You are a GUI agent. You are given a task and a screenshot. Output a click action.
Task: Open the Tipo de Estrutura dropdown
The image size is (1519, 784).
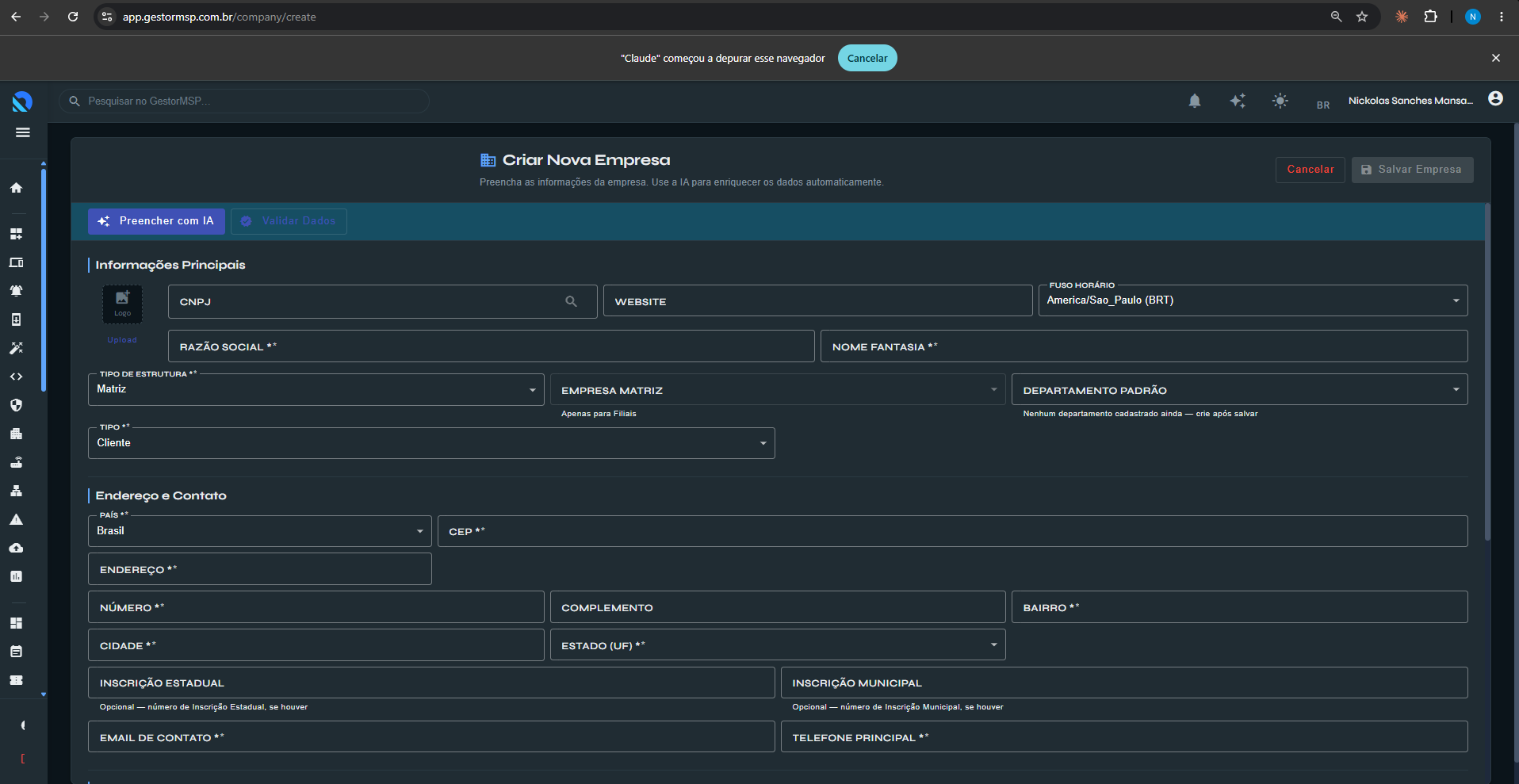click(x=316, y=389)
